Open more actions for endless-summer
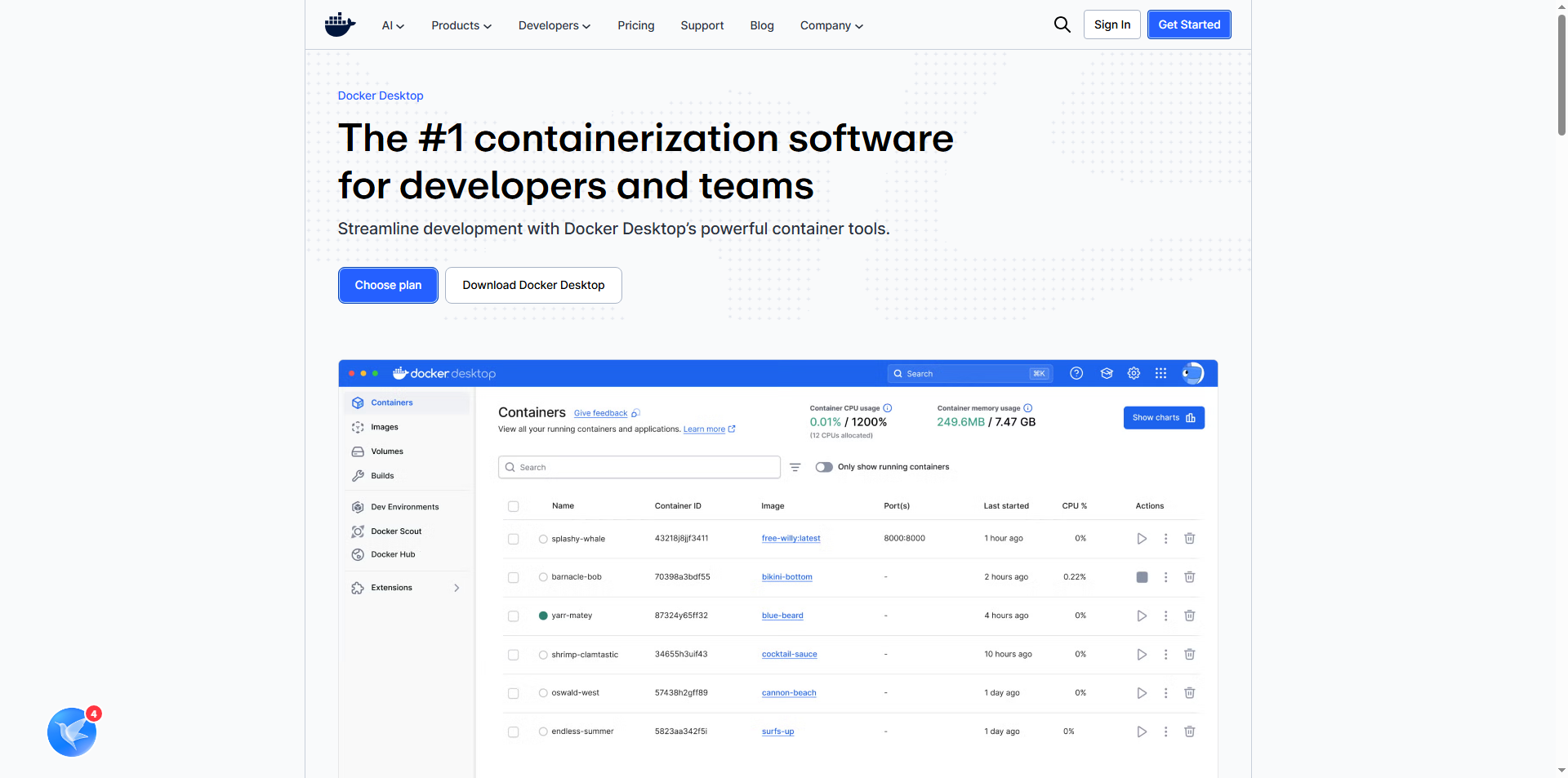This screenshot has width=1568, height=778. coord(1165,731)
